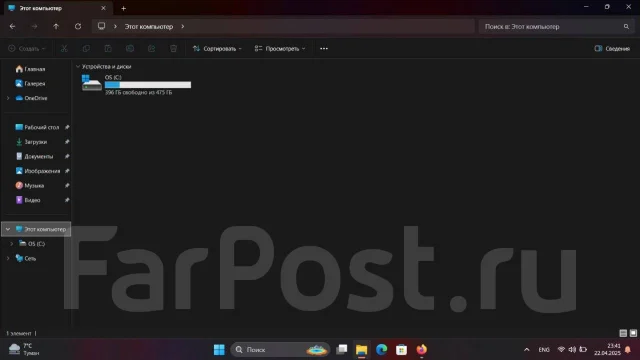This screenshot has height=360, width=640.
Task: Go back with the back arrow
Action: coord(13,27)
